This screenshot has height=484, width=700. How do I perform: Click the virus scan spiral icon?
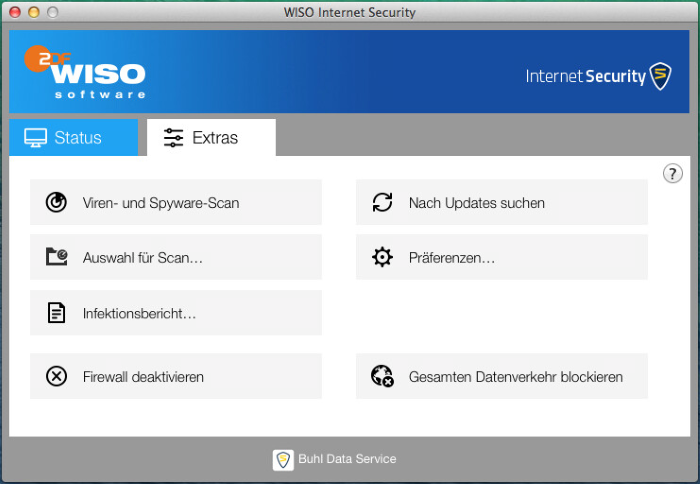(x=56, y=202)
